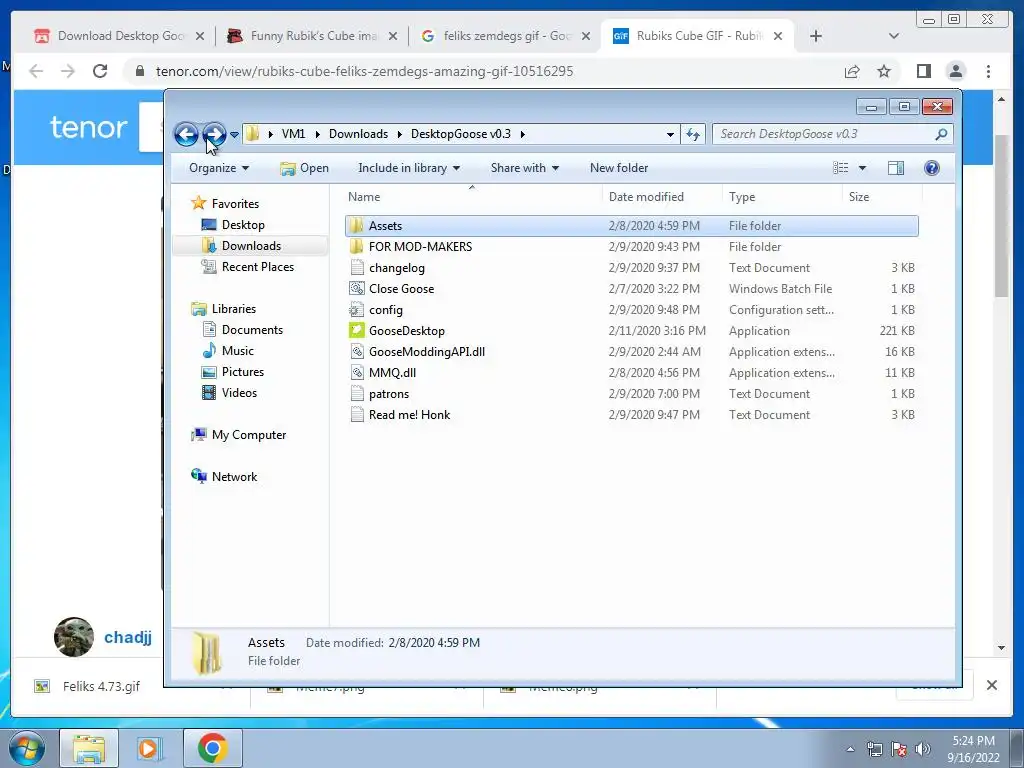Select the GooseDesktop application icon
Viewport: 1024px width, 768px height.
pyautogui.click(x=356, y=330)
